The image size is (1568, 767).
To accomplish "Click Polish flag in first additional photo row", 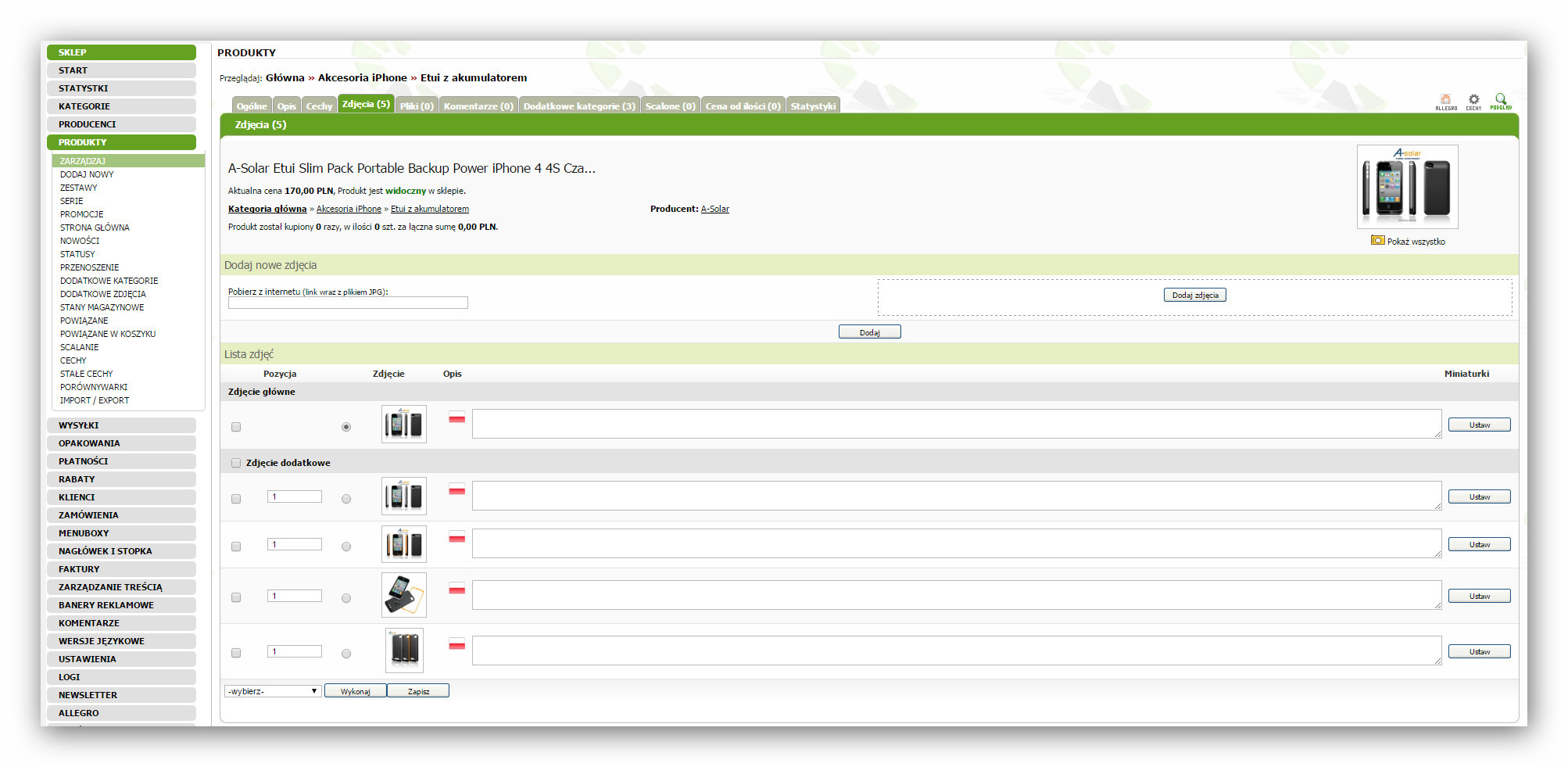I will [457, 489].
